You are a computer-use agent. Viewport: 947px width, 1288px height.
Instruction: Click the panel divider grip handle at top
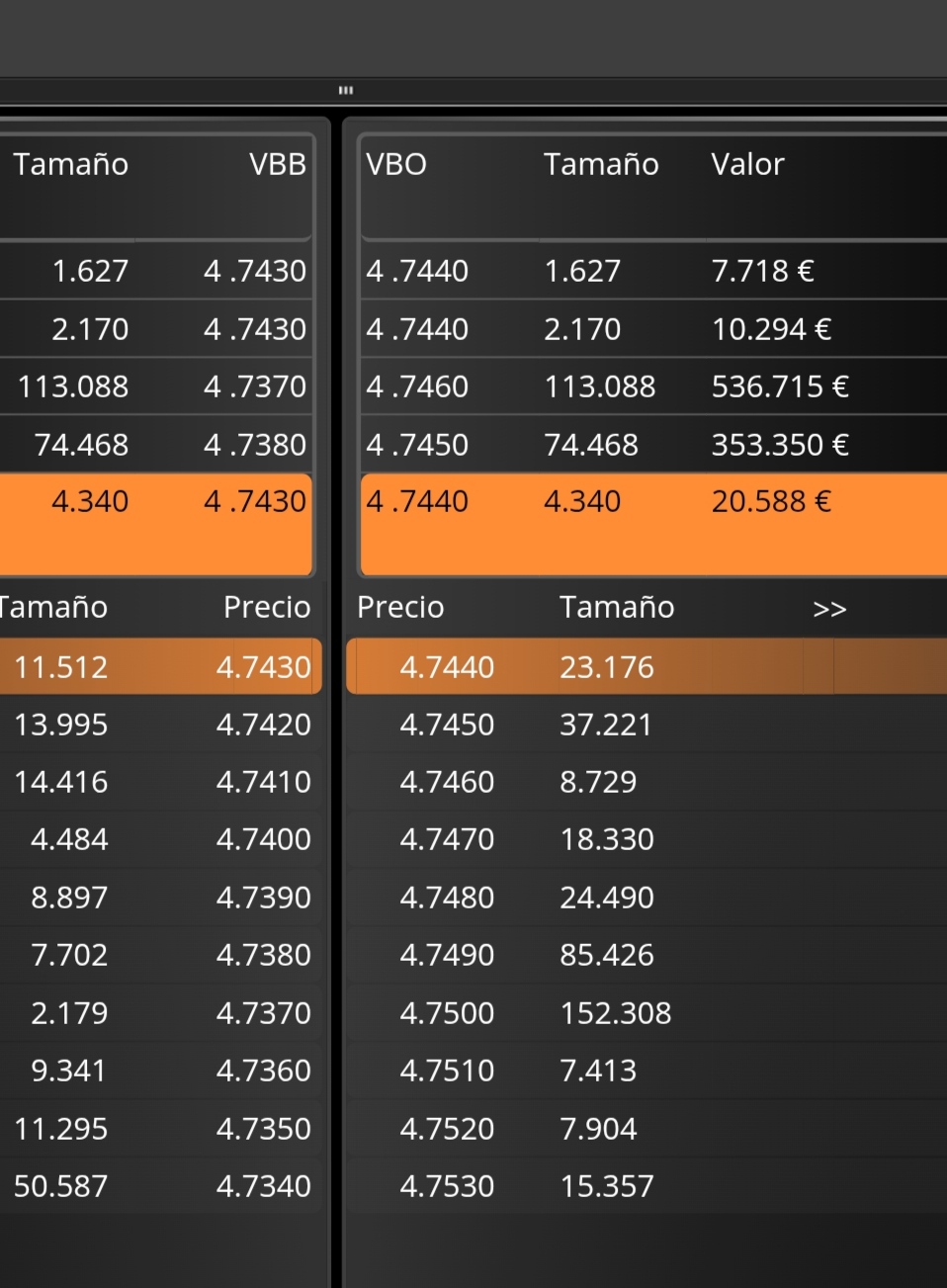coord(346,90)
